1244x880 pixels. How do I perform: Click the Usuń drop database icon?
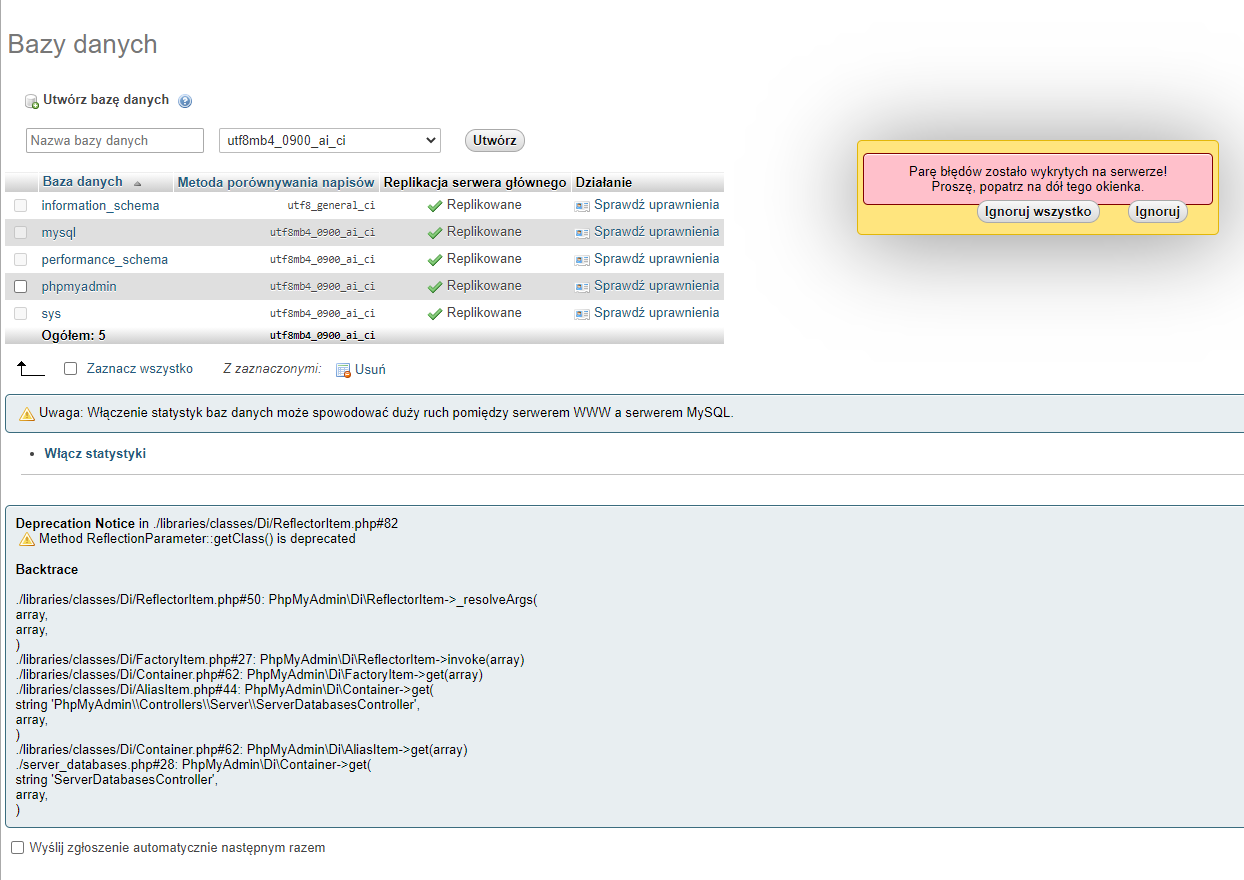[343, 370]
